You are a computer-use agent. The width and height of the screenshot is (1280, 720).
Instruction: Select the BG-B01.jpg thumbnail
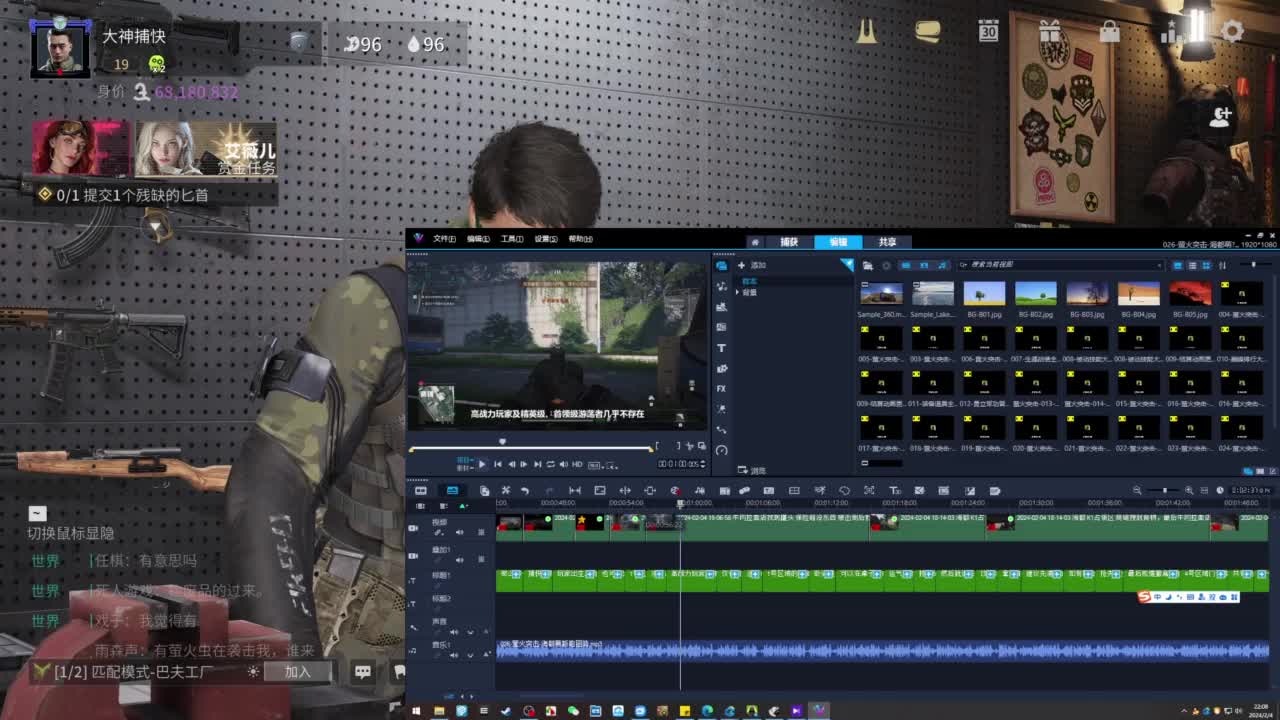[x=984, y=293]
